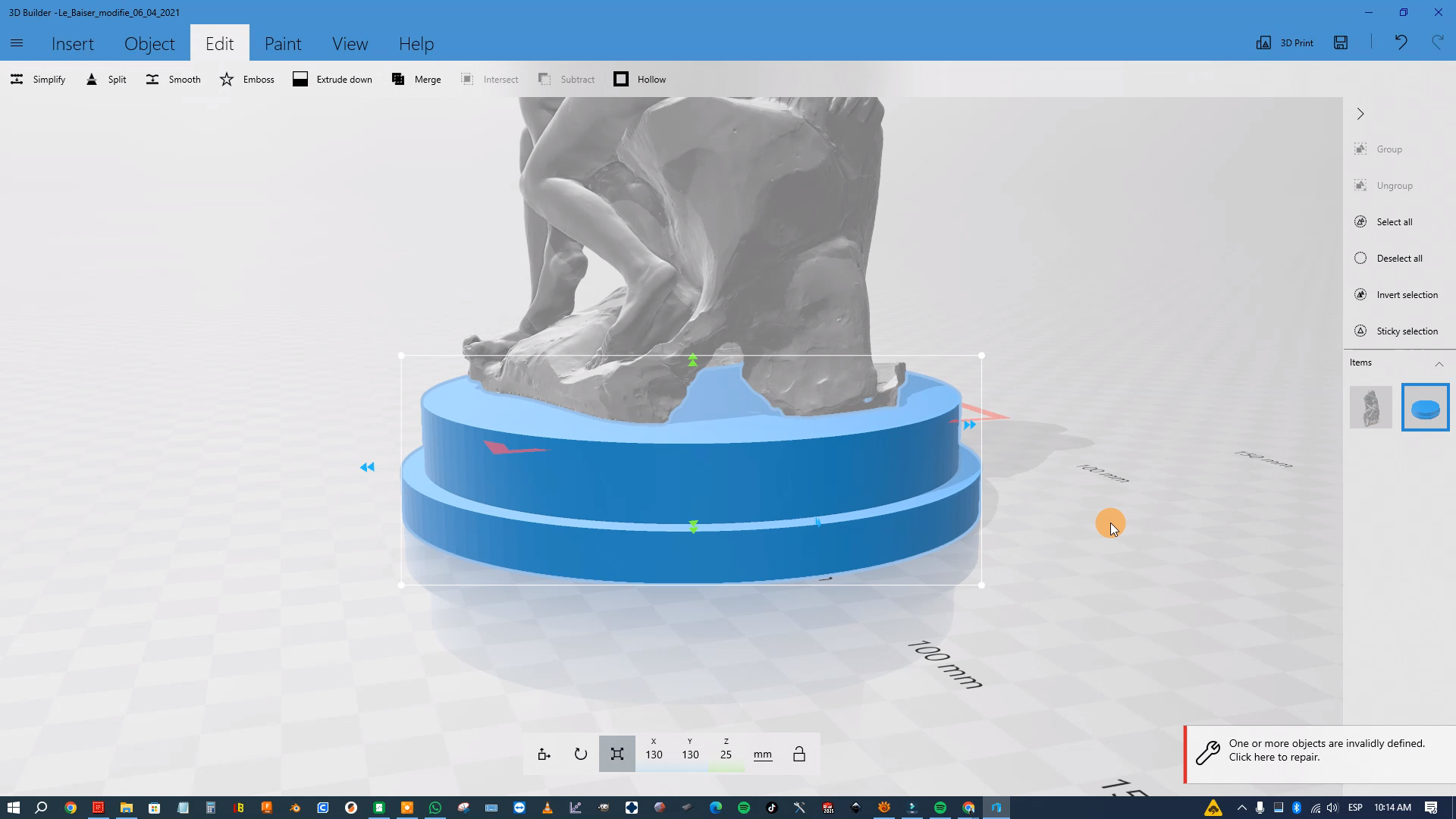
Task: Open the mm units selector
Action: click(763, 755)
